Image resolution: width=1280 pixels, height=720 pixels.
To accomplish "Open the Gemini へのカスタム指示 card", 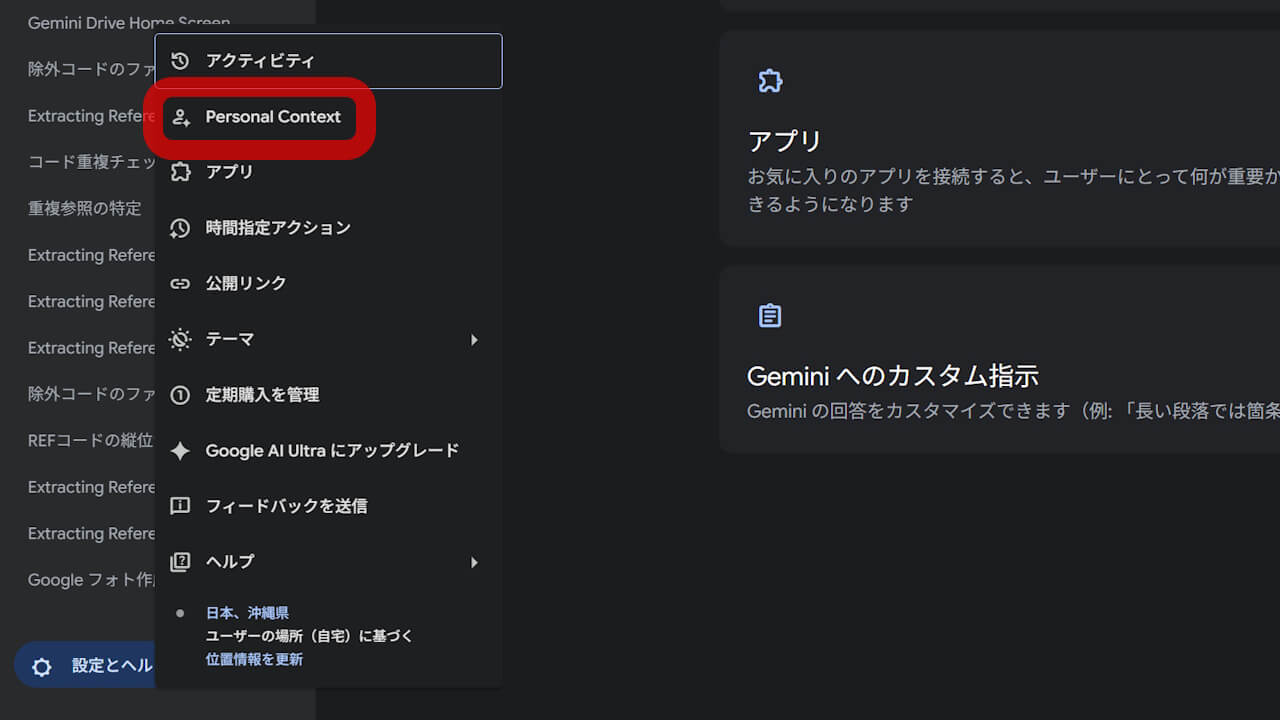I will point(999,359).
